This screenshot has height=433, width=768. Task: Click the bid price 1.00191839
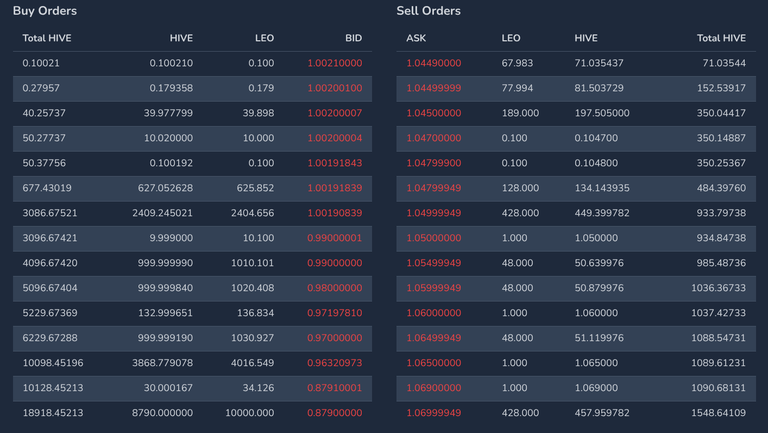(335, 188)
